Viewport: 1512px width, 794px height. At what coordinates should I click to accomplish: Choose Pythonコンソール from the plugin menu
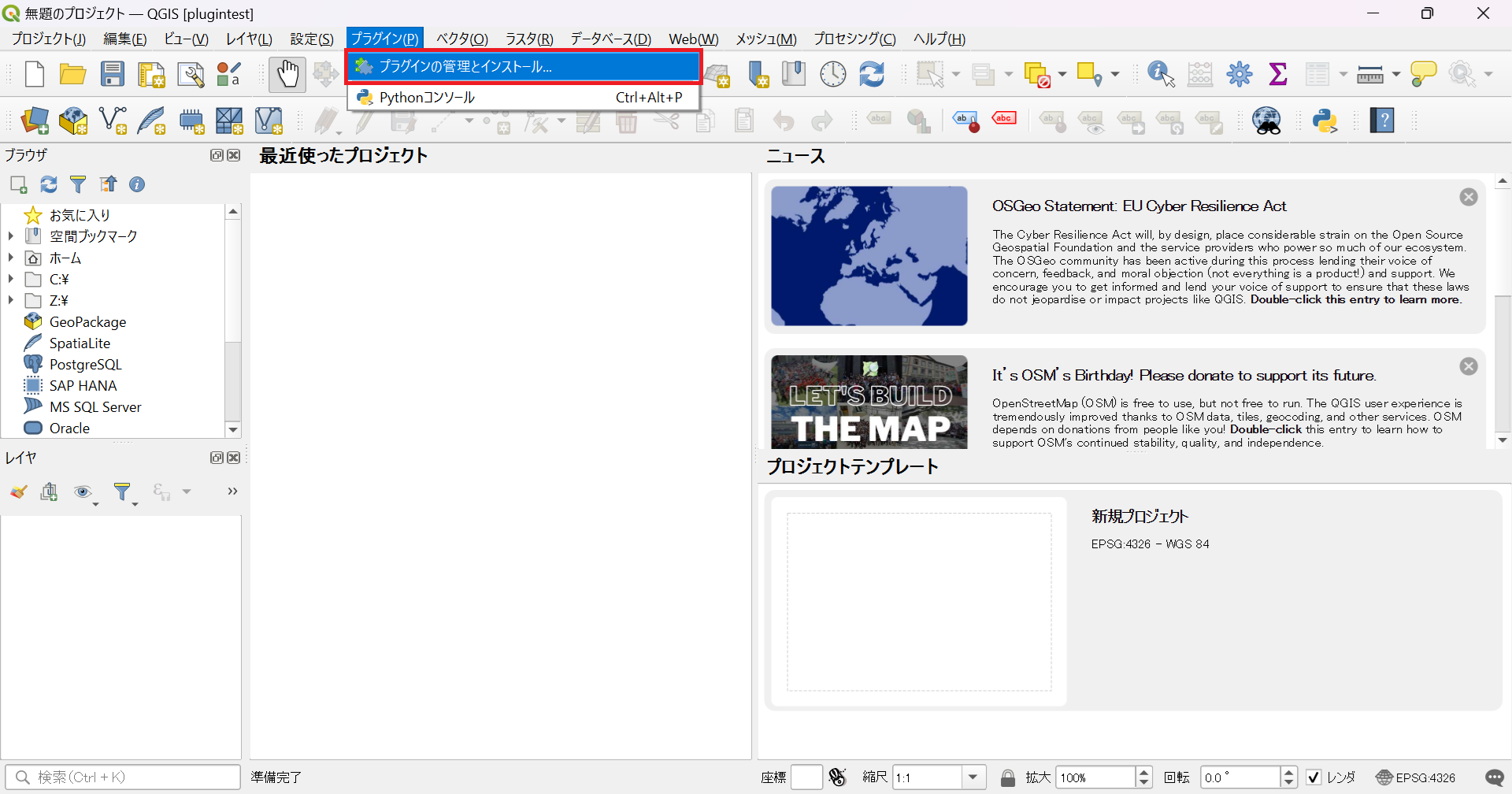(x=524, y=97)
